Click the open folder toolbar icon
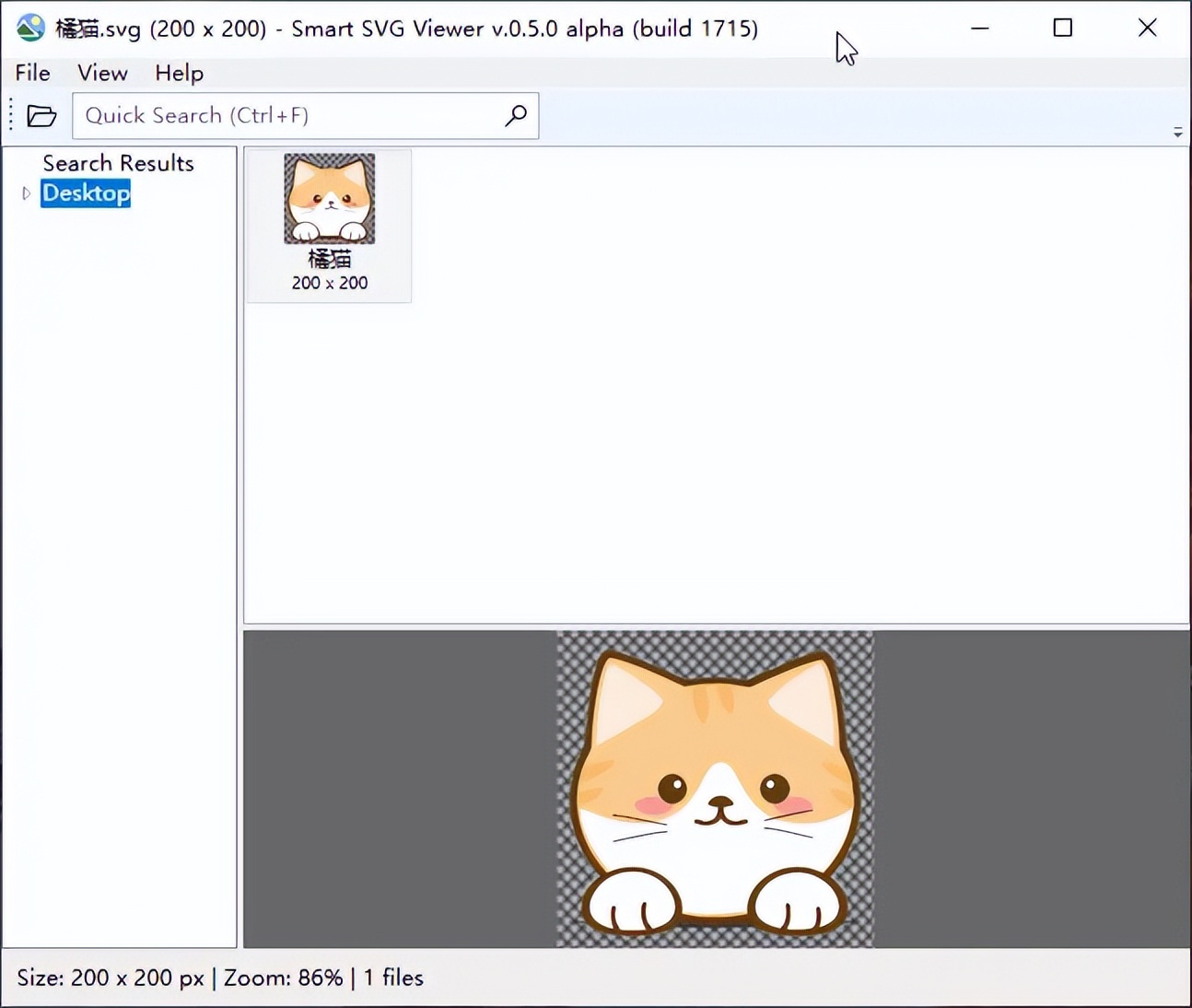1192x1008 pixels. (41, 116)
